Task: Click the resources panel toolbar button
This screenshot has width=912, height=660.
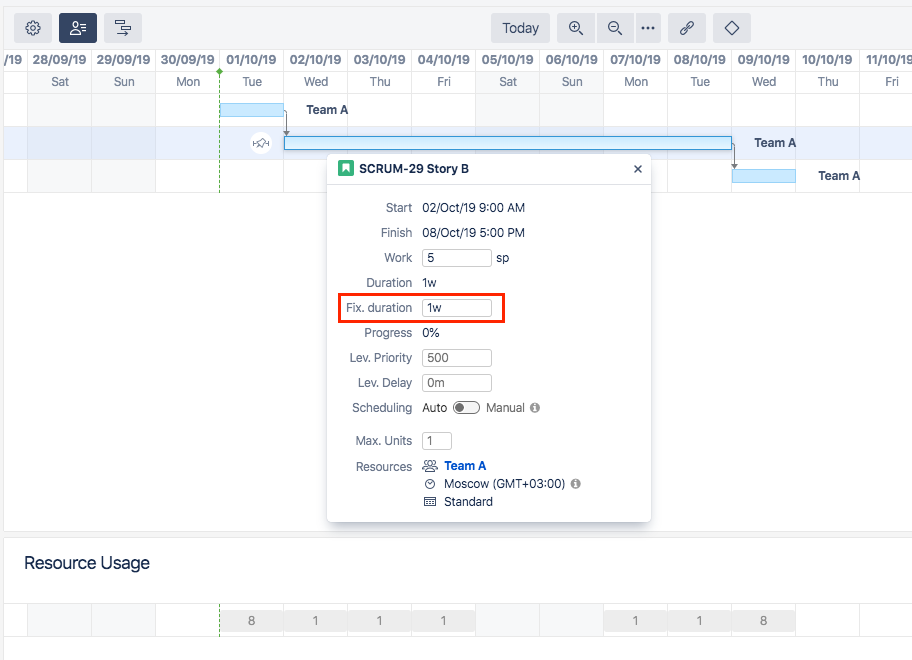Action: [x=78, y=28]
